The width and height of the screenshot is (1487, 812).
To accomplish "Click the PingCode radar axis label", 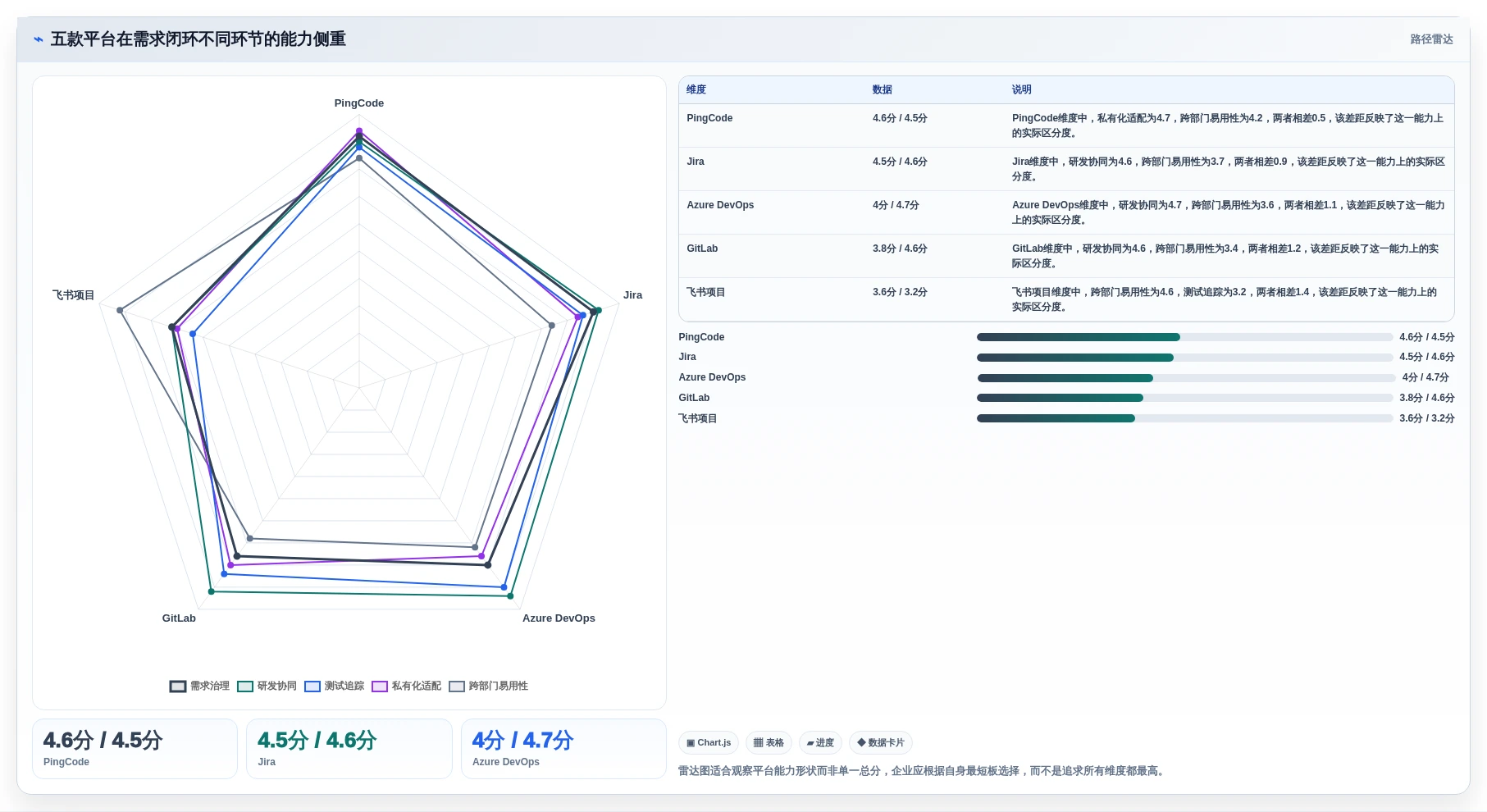I will click(359, 103).
